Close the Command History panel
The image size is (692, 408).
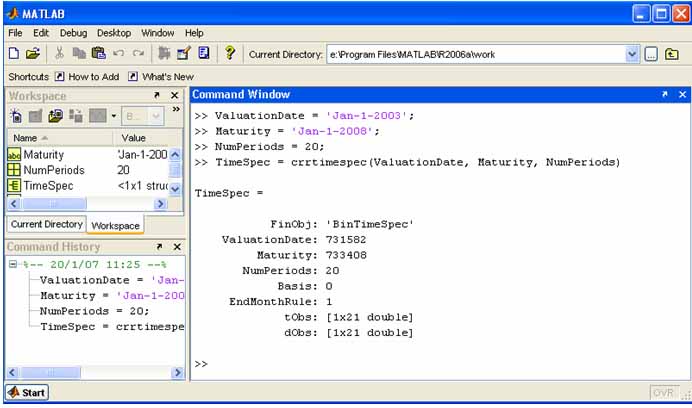(177, 247)
